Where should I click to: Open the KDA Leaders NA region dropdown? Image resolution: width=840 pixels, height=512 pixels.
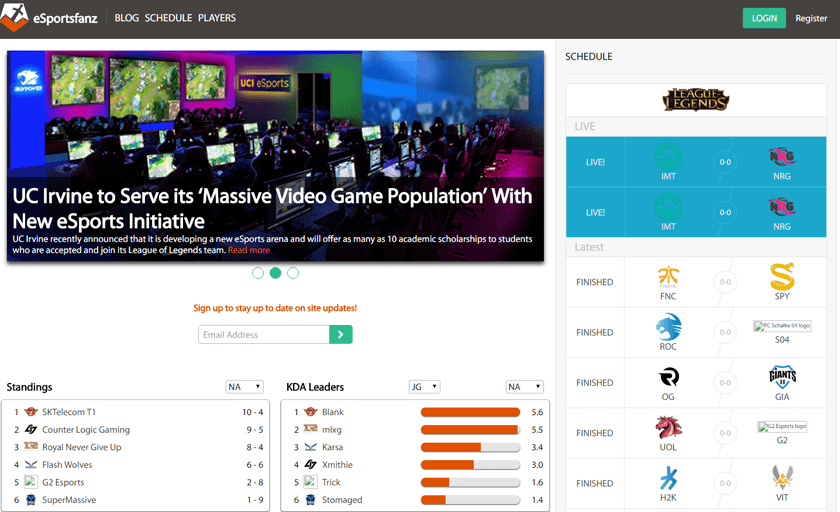[524, 387]
